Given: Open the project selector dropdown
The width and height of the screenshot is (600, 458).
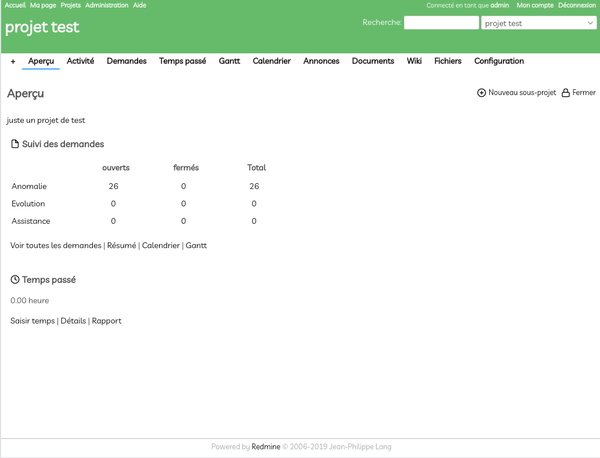Looking at the screenshot, I should [538, 23].
